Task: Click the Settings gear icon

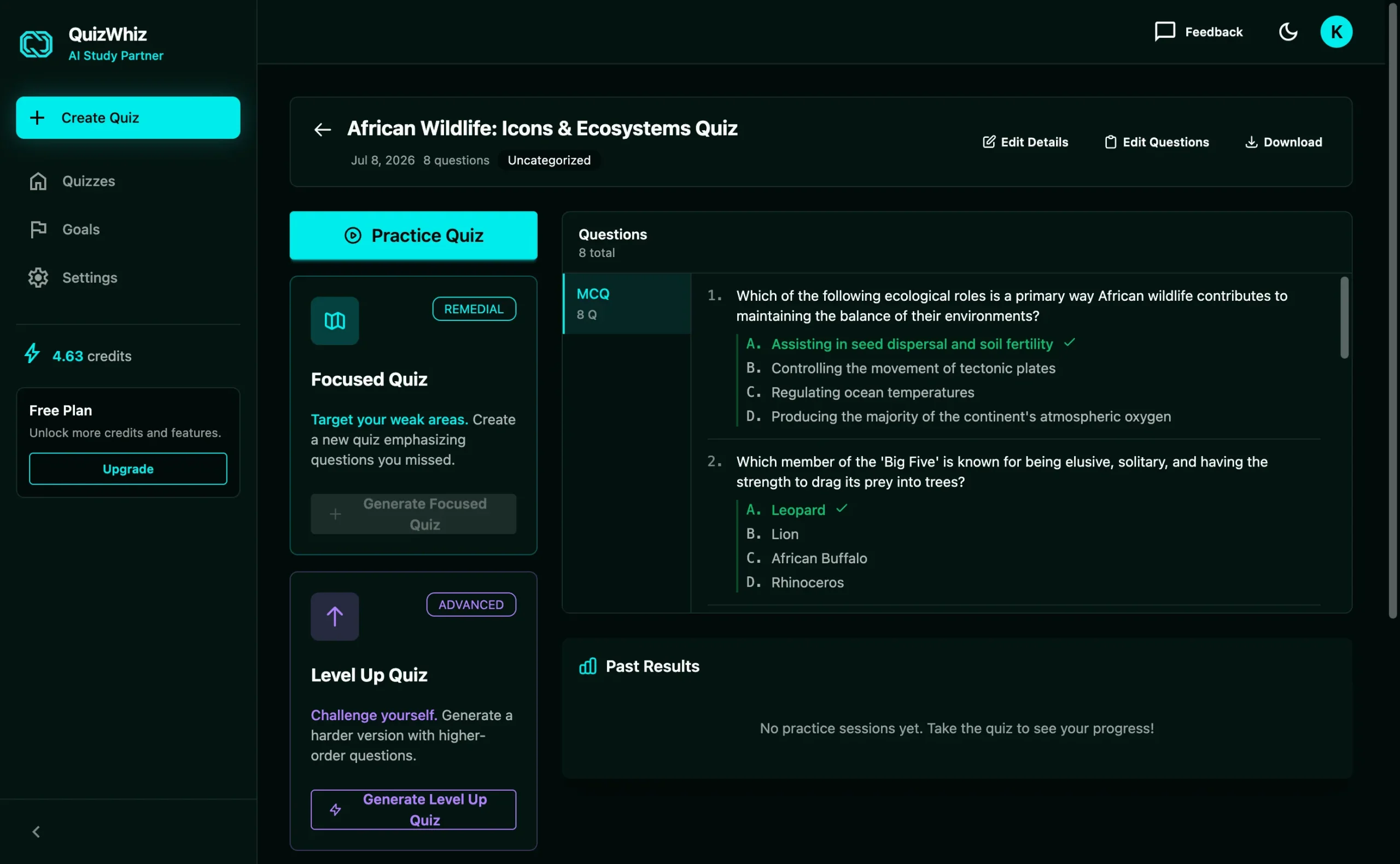Action: point(38,278)
